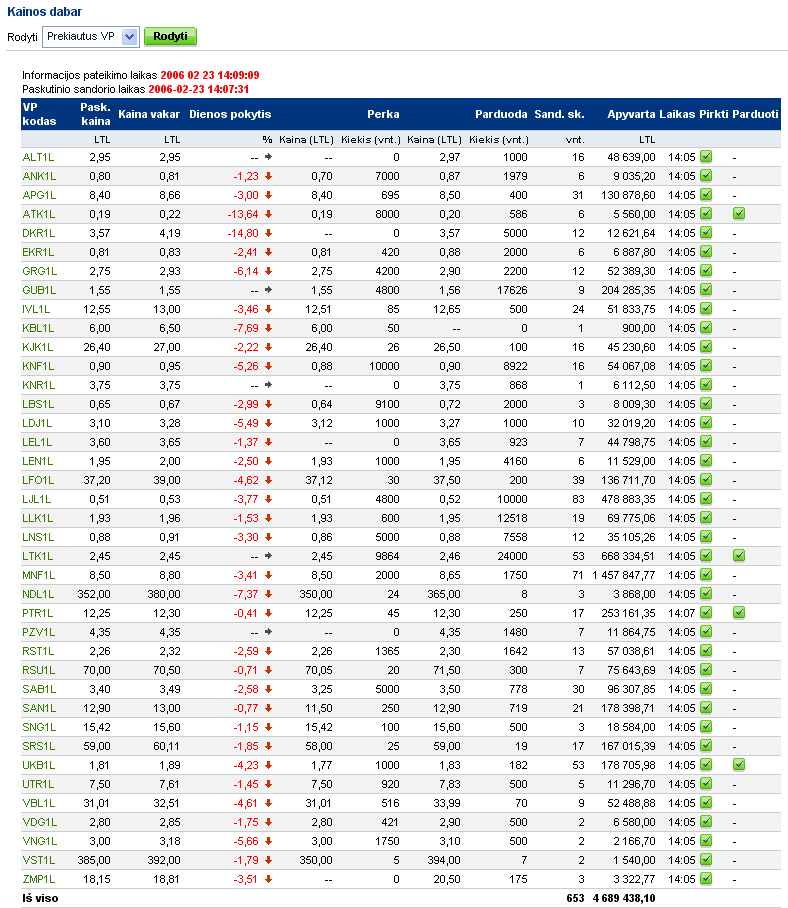Open the KNF1L security link
The height and width of the screenshot is (908, 788).
pyautogui.click(x=38, y=366)
